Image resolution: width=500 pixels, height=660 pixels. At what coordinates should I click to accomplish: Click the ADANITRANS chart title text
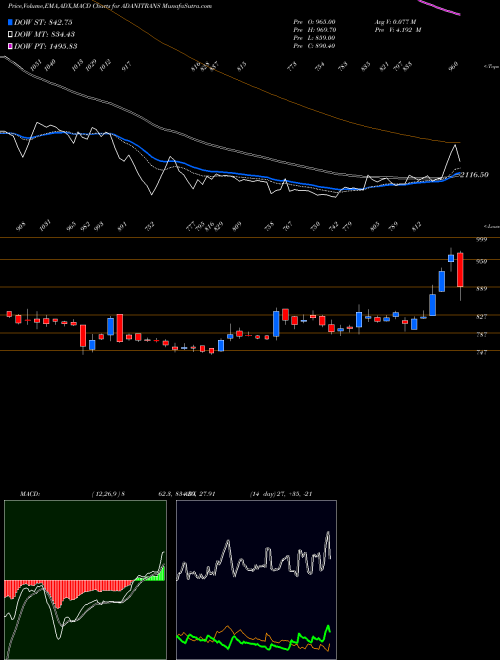(110, 6)
